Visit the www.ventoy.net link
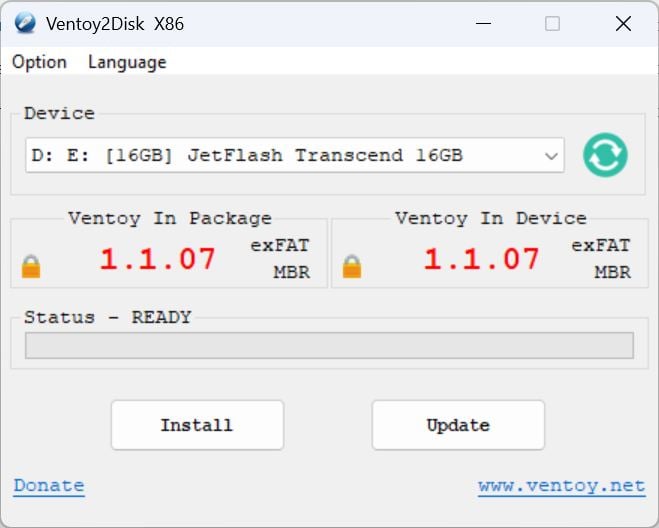Screen dimensions: 659x528 tap(561, 486)
